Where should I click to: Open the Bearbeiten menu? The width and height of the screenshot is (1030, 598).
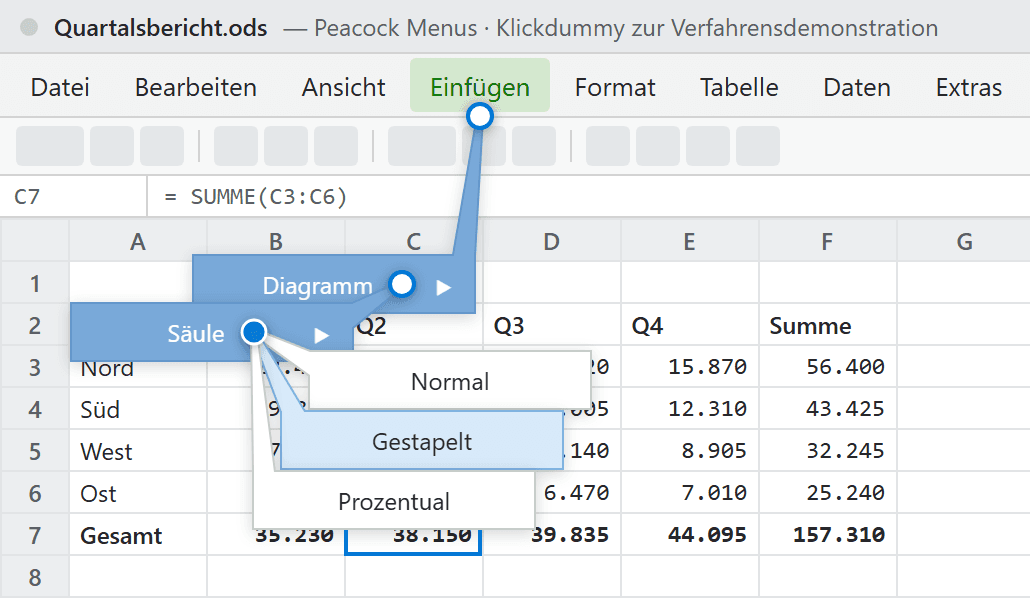click(x=196, y=87)
